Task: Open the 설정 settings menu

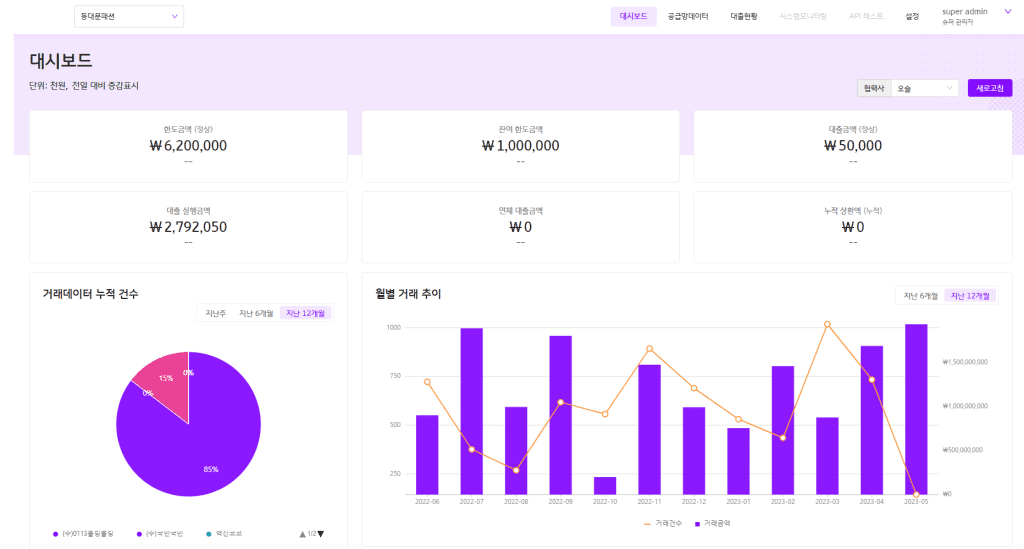Action: (912, 16)
